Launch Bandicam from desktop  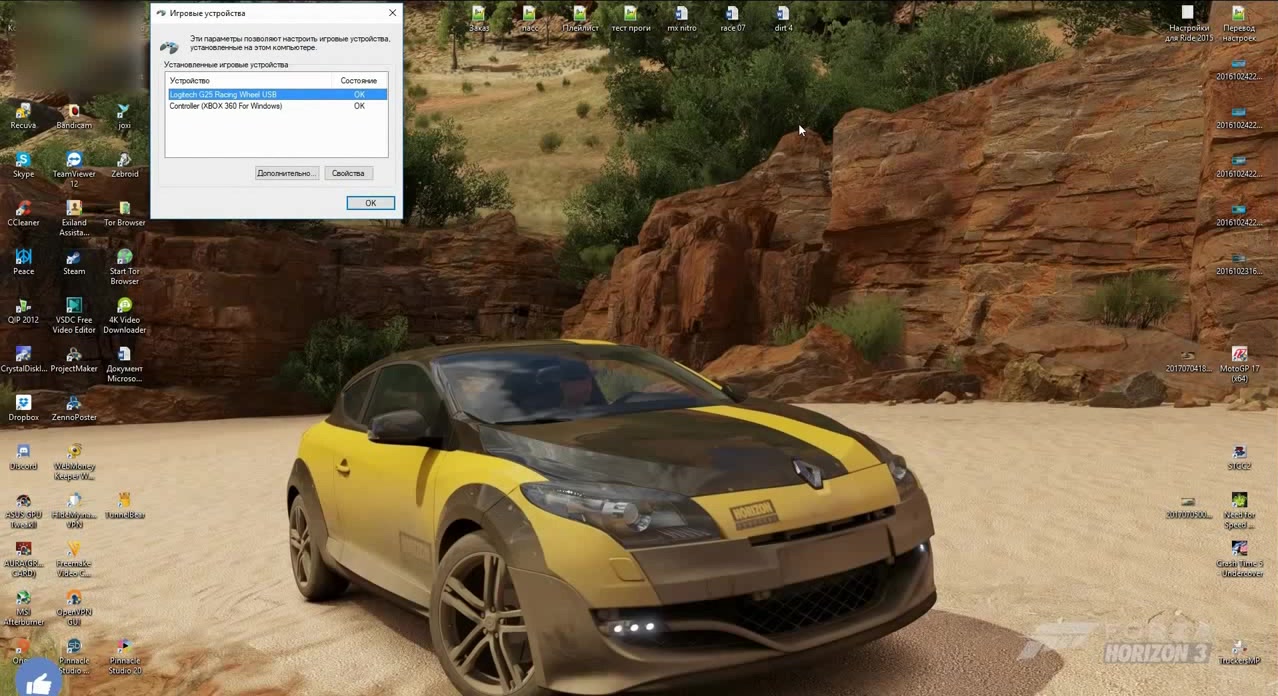click(74, 113)
